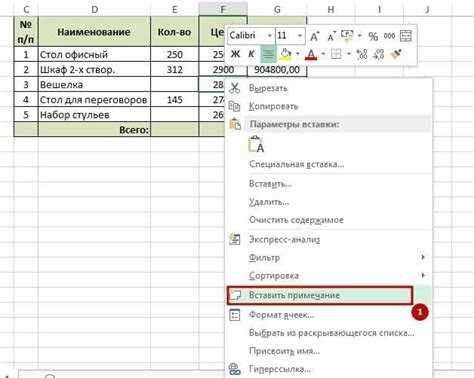The image size is (474, 378).
Task: Choose Вырезать from context menu
Action: [329, 88]
